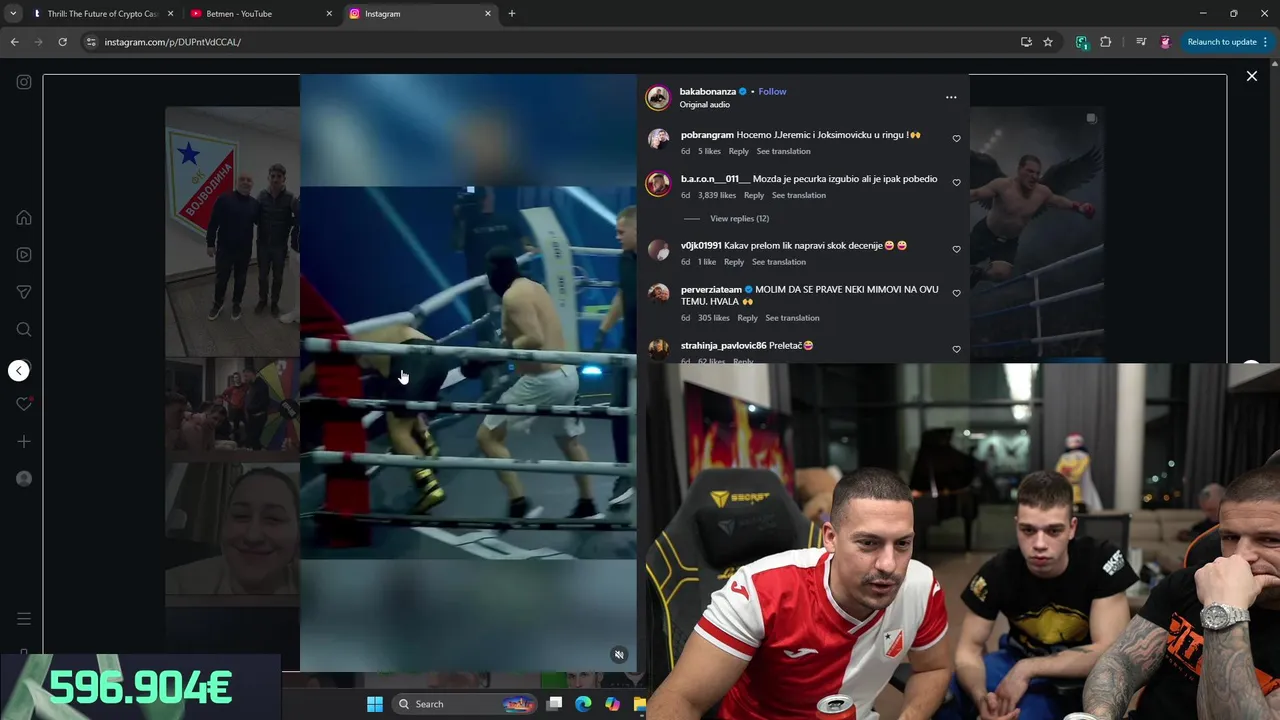Like b.a.r.o.n__011__'s comment
The height and width of the screenshot is (720, 1280).
click(x=956, y=183)
